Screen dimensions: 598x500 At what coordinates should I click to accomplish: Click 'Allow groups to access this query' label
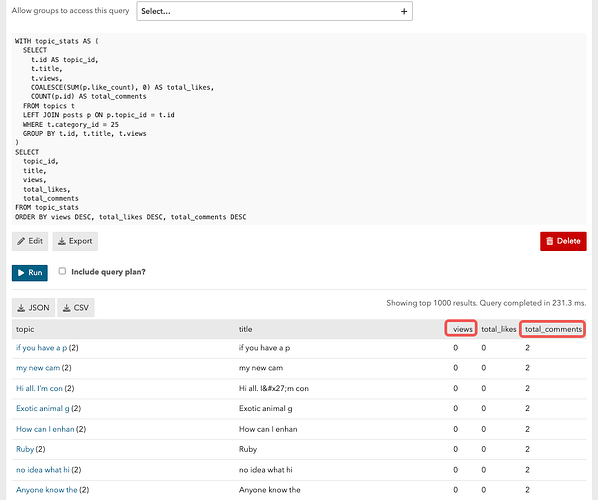point(71,11)
